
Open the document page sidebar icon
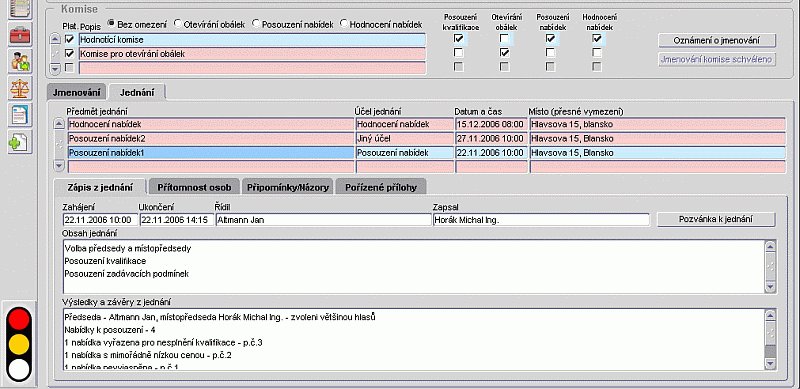20,115
